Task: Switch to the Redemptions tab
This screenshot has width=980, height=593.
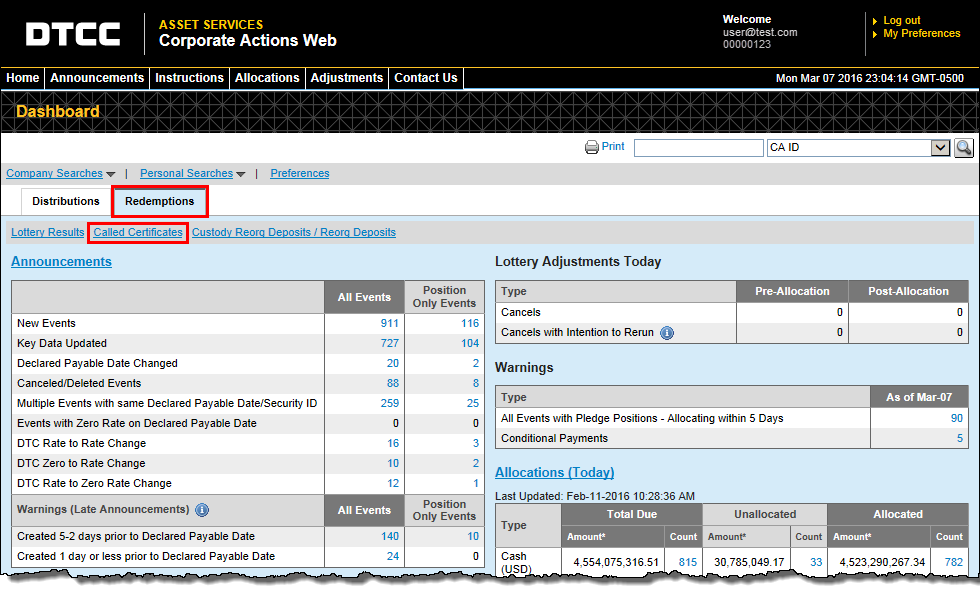Action: 160,201
